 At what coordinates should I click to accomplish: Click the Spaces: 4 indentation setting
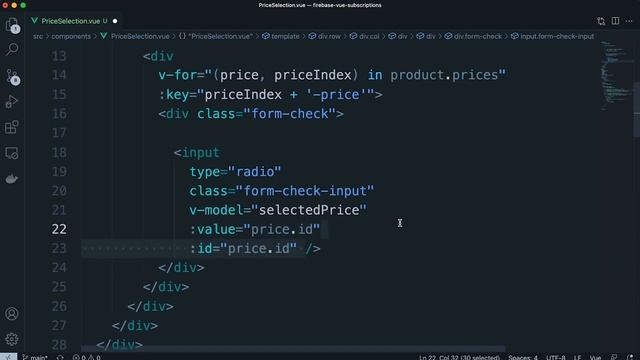coord(523,357)
